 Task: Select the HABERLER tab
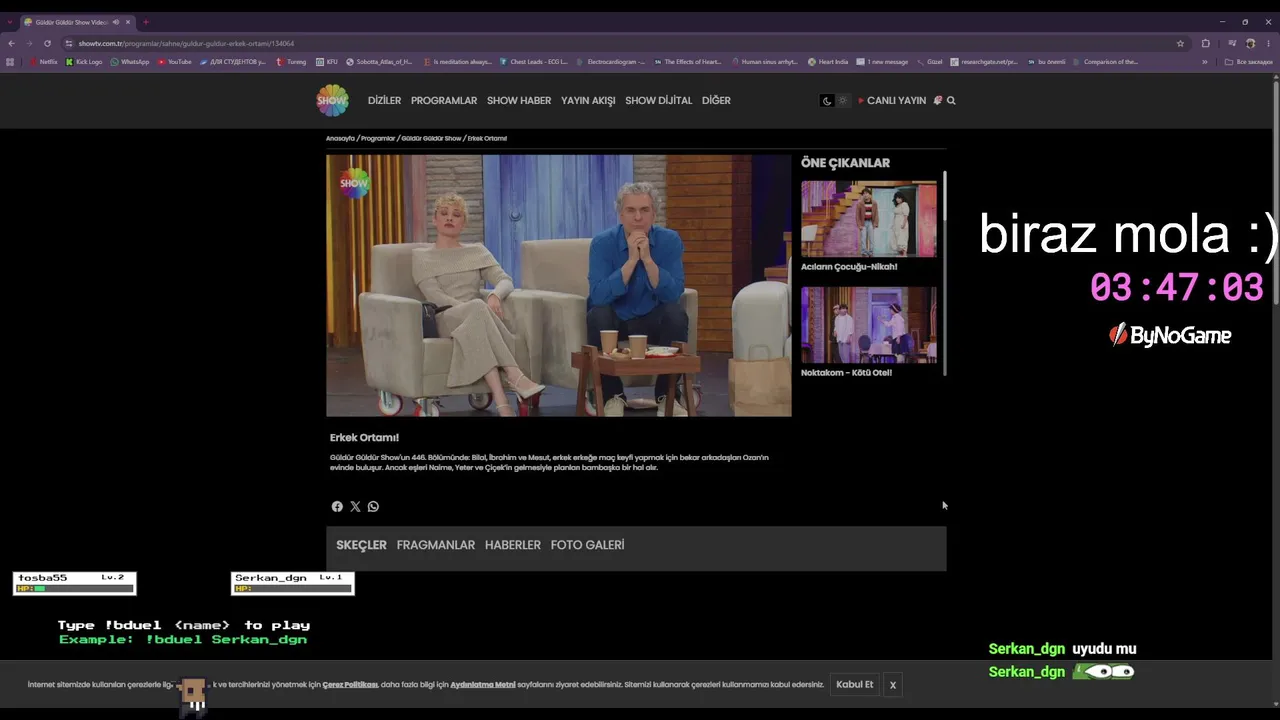pyautogui.click(x=513, y=545)
